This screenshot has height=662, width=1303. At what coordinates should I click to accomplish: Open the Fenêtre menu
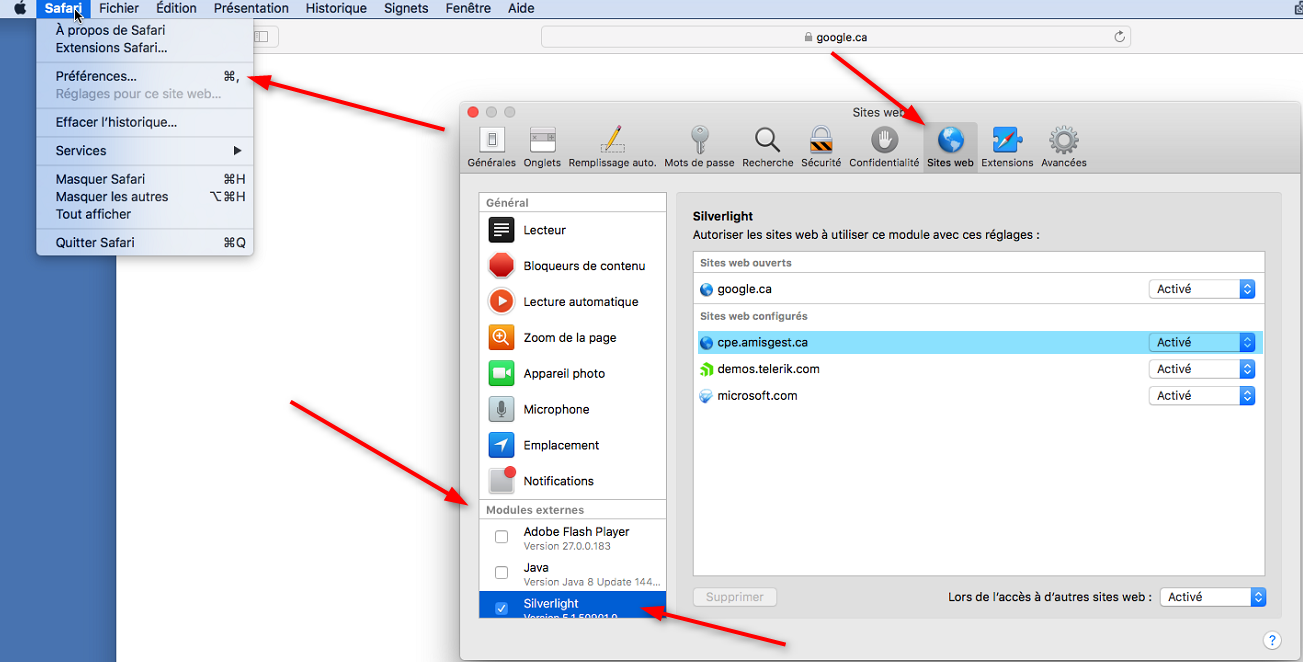pyautogui.click(x=468, y=8)
